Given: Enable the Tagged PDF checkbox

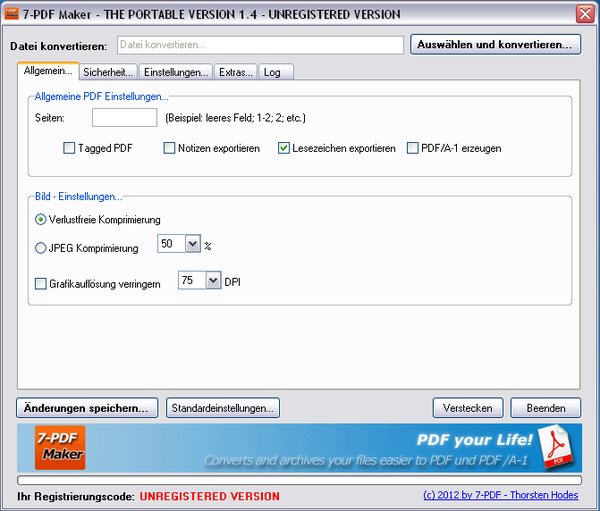Looking at the screenshot, I should tap(69, 148).
